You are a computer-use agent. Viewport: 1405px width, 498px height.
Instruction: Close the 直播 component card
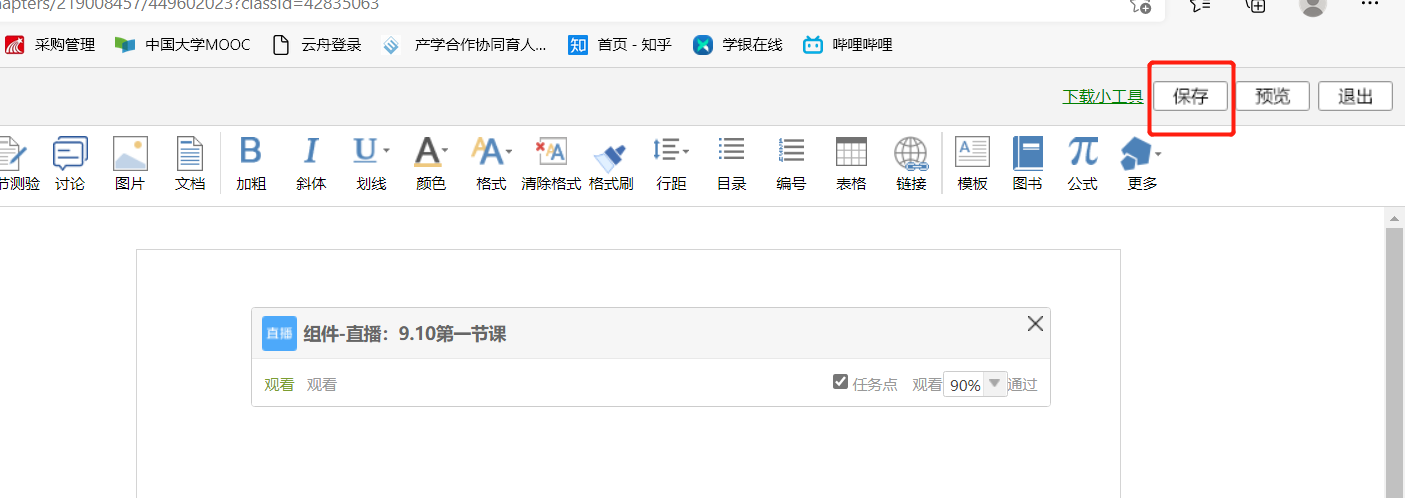(1035, 323)
